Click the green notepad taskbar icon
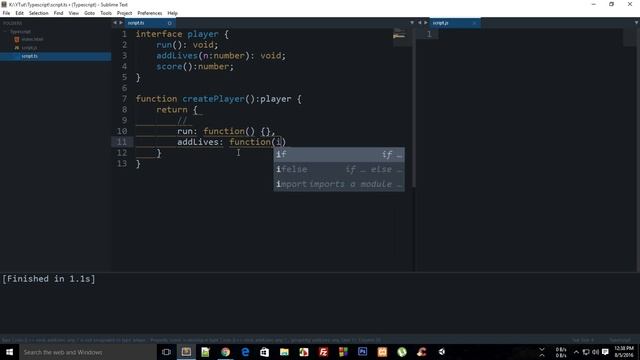This screenshot has height=360, width=640. 205,352
